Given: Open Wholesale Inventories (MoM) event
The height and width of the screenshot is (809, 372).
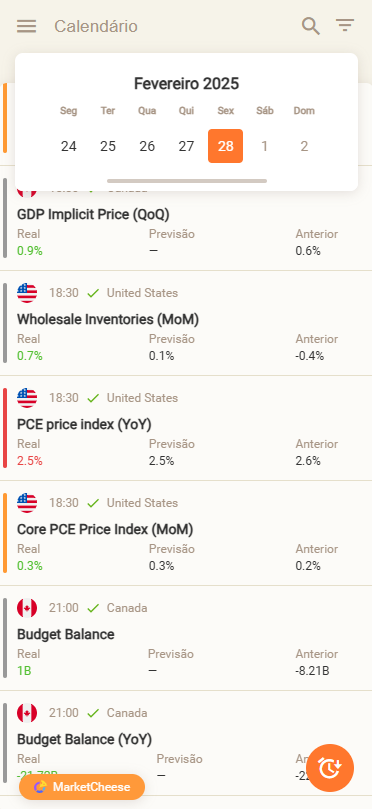Looking at the screenshot, I should point(186,323).
